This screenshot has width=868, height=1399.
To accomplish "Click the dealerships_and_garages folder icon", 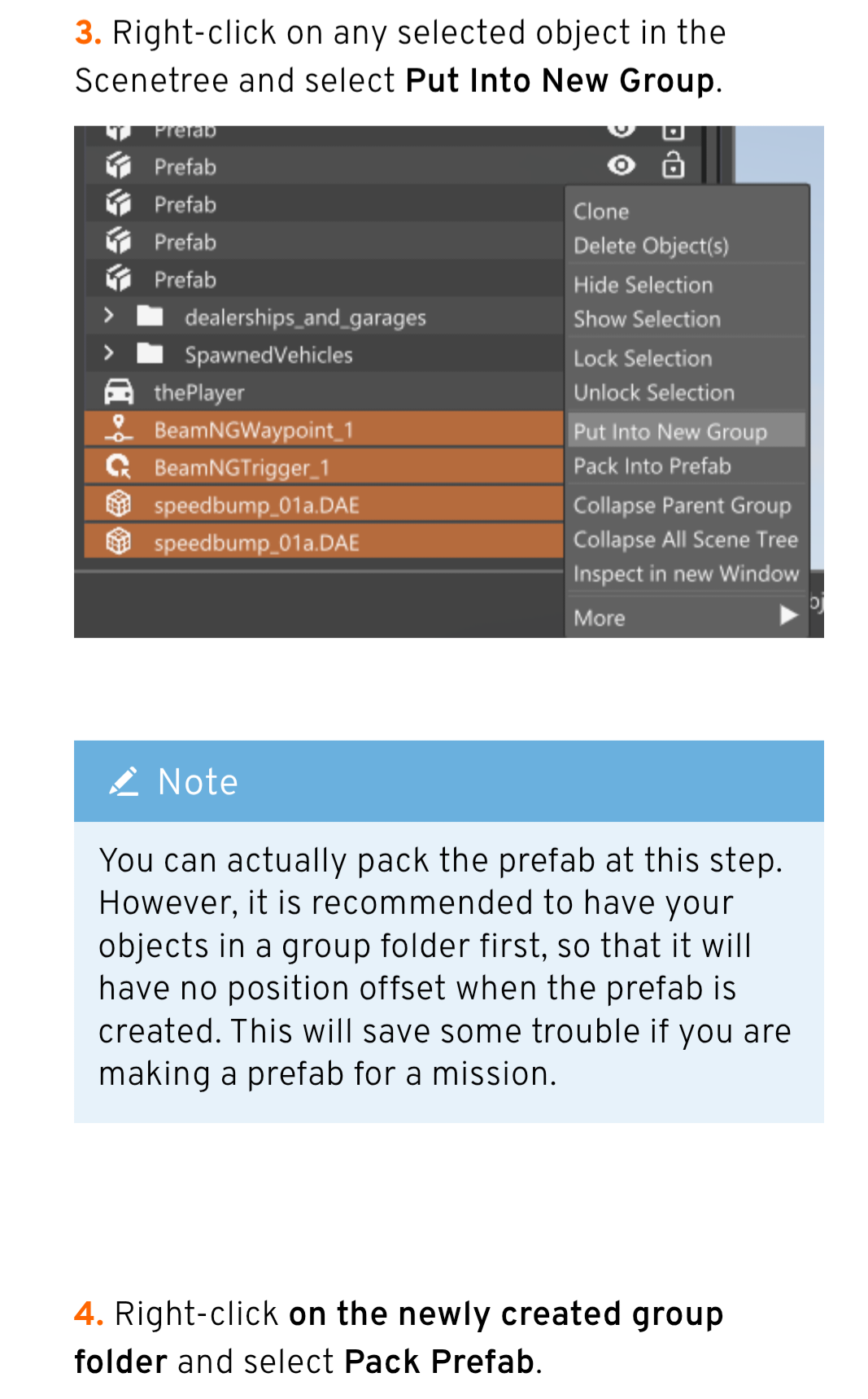I will tap(150, 316).
